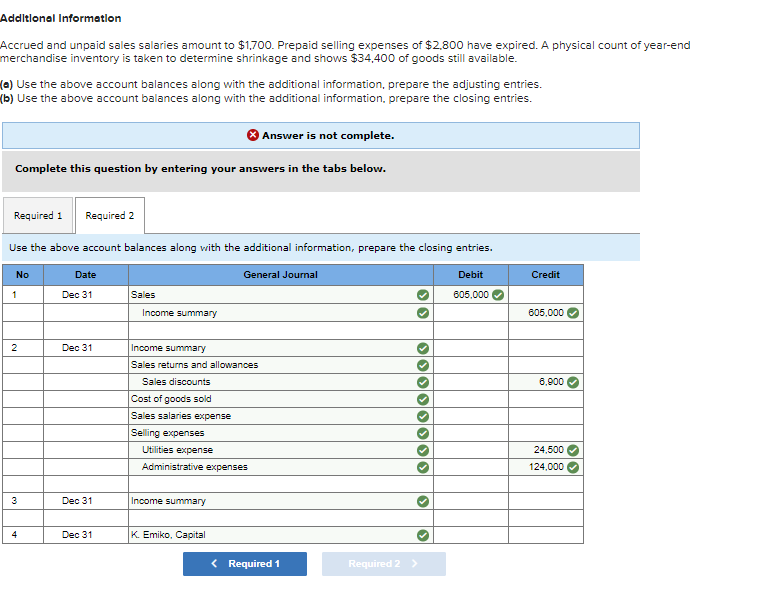
Task: Click checkmark beside credit 124,000
Action: click(573, 467)
